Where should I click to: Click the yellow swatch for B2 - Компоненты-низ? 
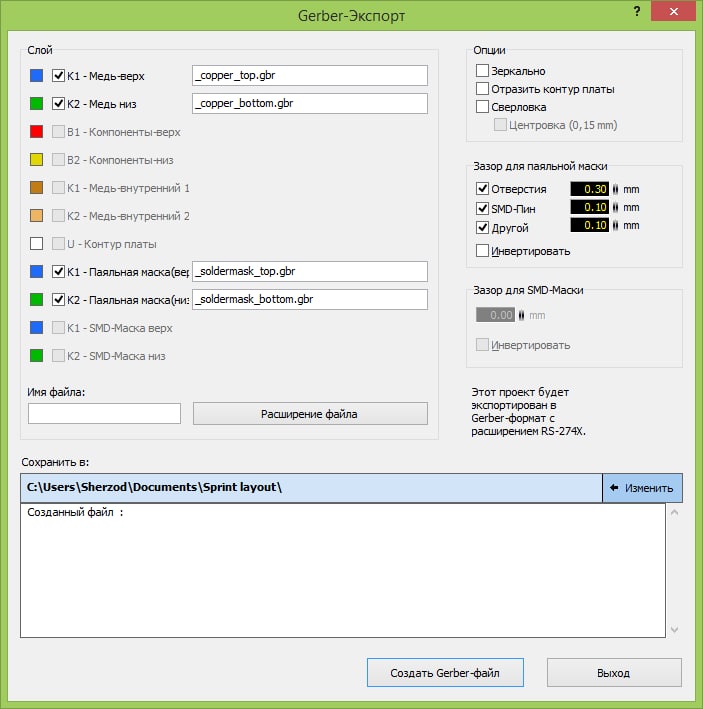pyautogui.click(x=37, y=160)
